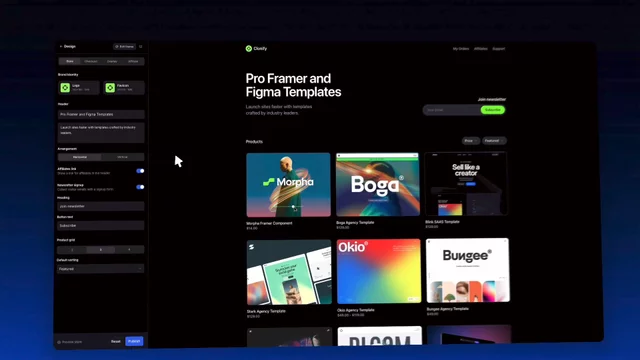640x360 pixels.
Task: Click the green Subscribe button
Action: click(493, 110)
